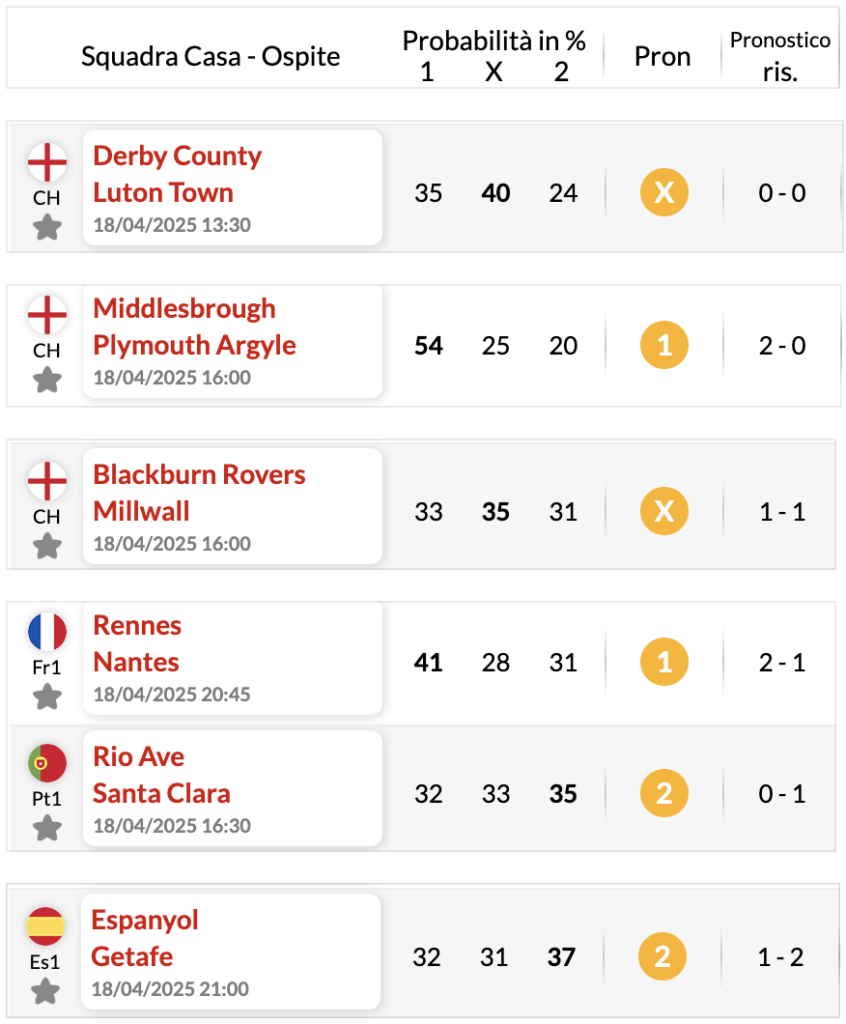Image resolution: width=846 pixels, height=1024 pixels.
Task: Open Plymouth Argyle team link
Action: coord(194,345)
